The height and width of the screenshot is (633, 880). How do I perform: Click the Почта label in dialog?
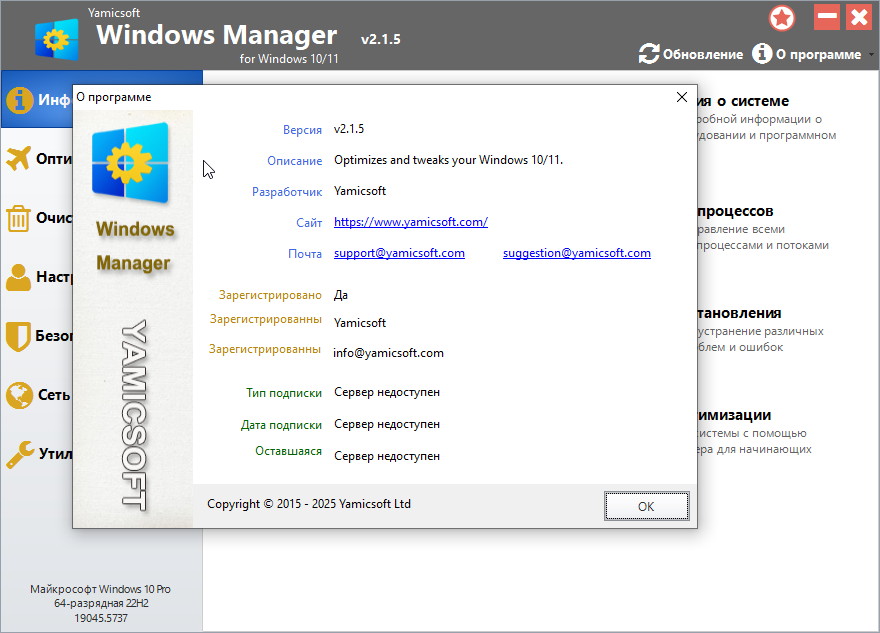coord(305,254)
